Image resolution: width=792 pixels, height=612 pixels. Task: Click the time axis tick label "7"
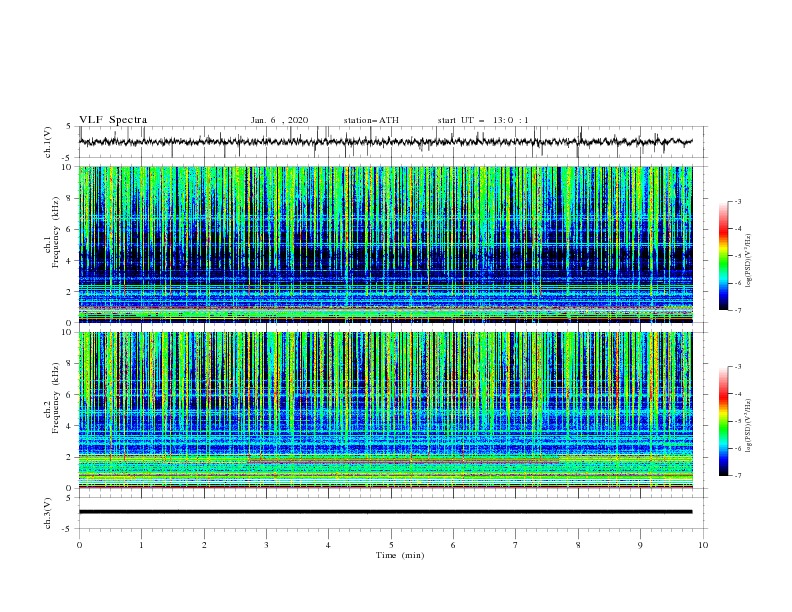516,545
